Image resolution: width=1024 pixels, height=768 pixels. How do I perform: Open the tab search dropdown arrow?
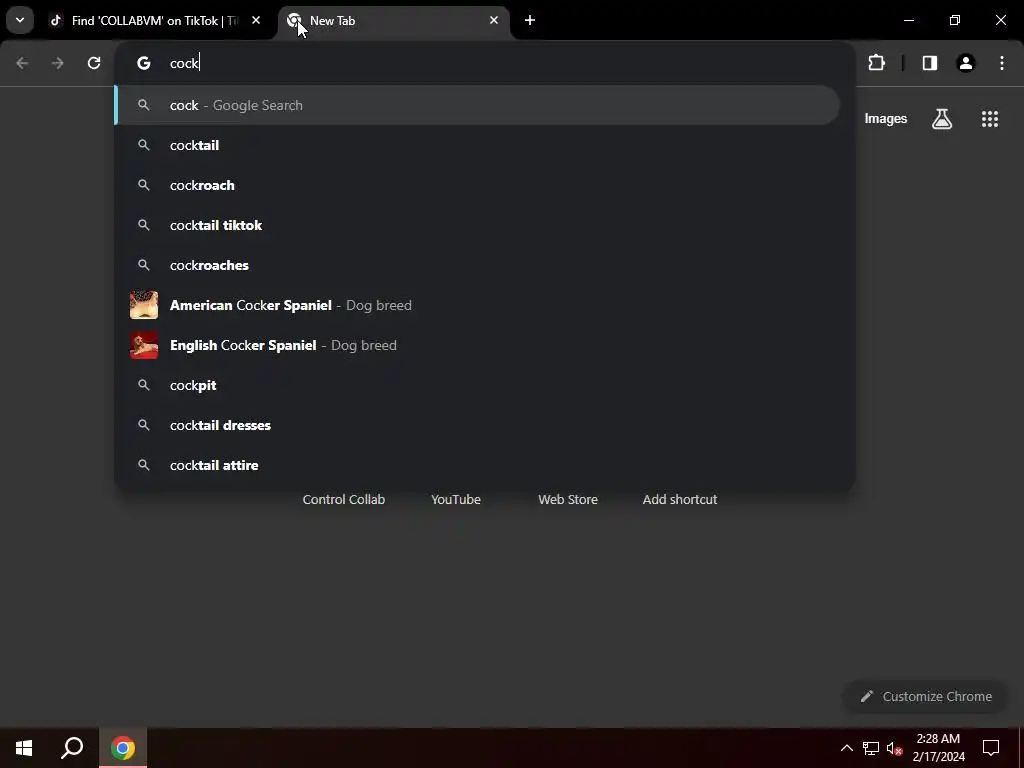pos(20,20)
